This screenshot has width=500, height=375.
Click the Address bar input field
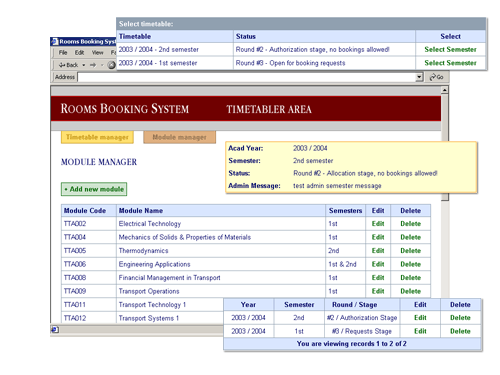point(247,77)
